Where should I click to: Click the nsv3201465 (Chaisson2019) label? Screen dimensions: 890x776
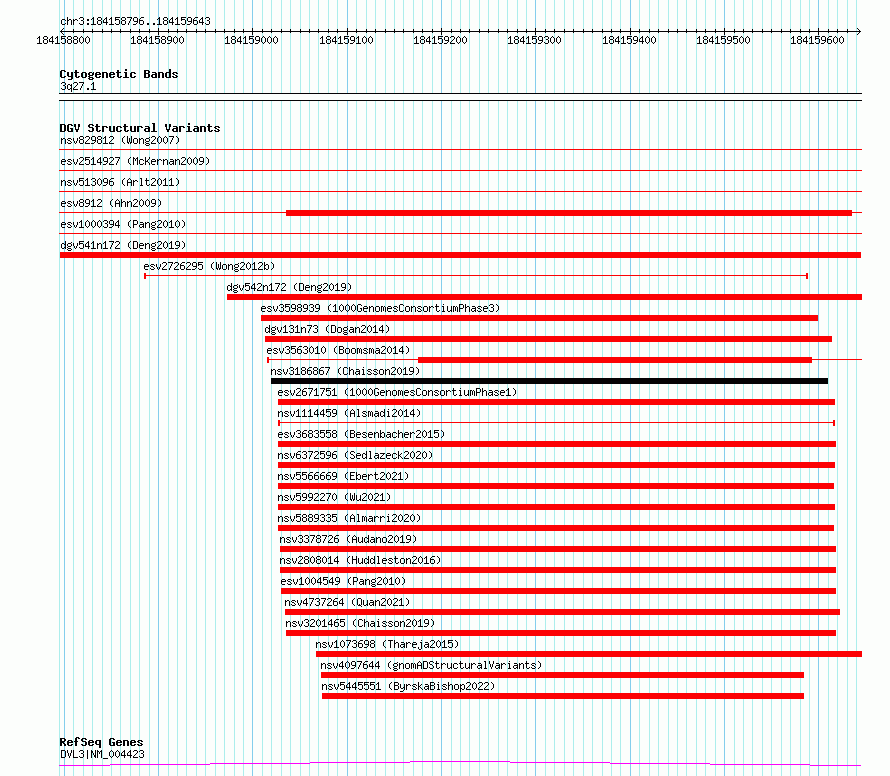[x=360, y=623]
